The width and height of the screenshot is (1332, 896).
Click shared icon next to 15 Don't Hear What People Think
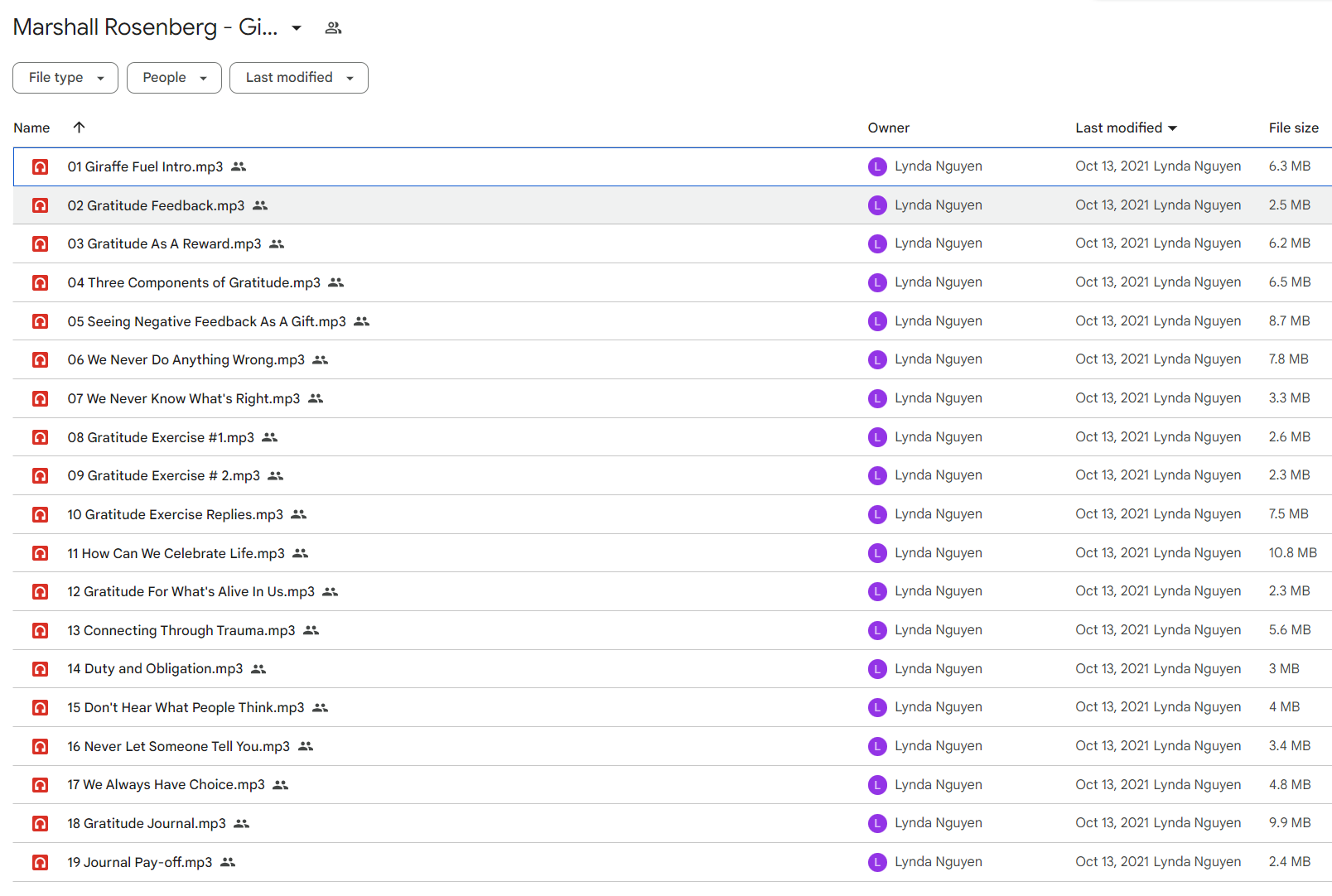tap(321, 707)
